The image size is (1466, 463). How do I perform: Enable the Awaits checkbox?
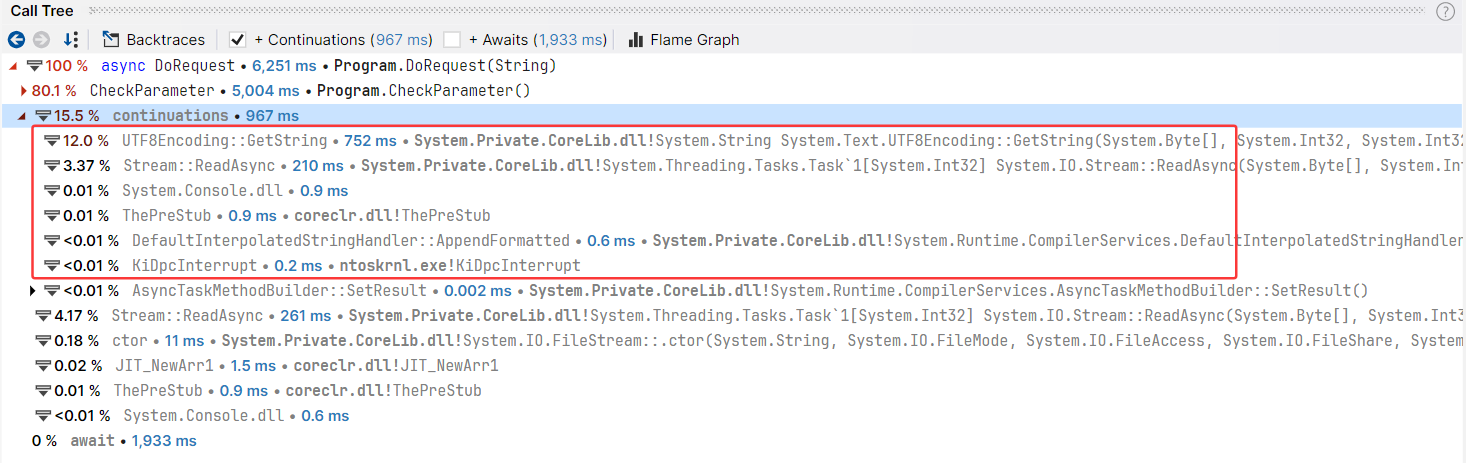tap(452, 40)
